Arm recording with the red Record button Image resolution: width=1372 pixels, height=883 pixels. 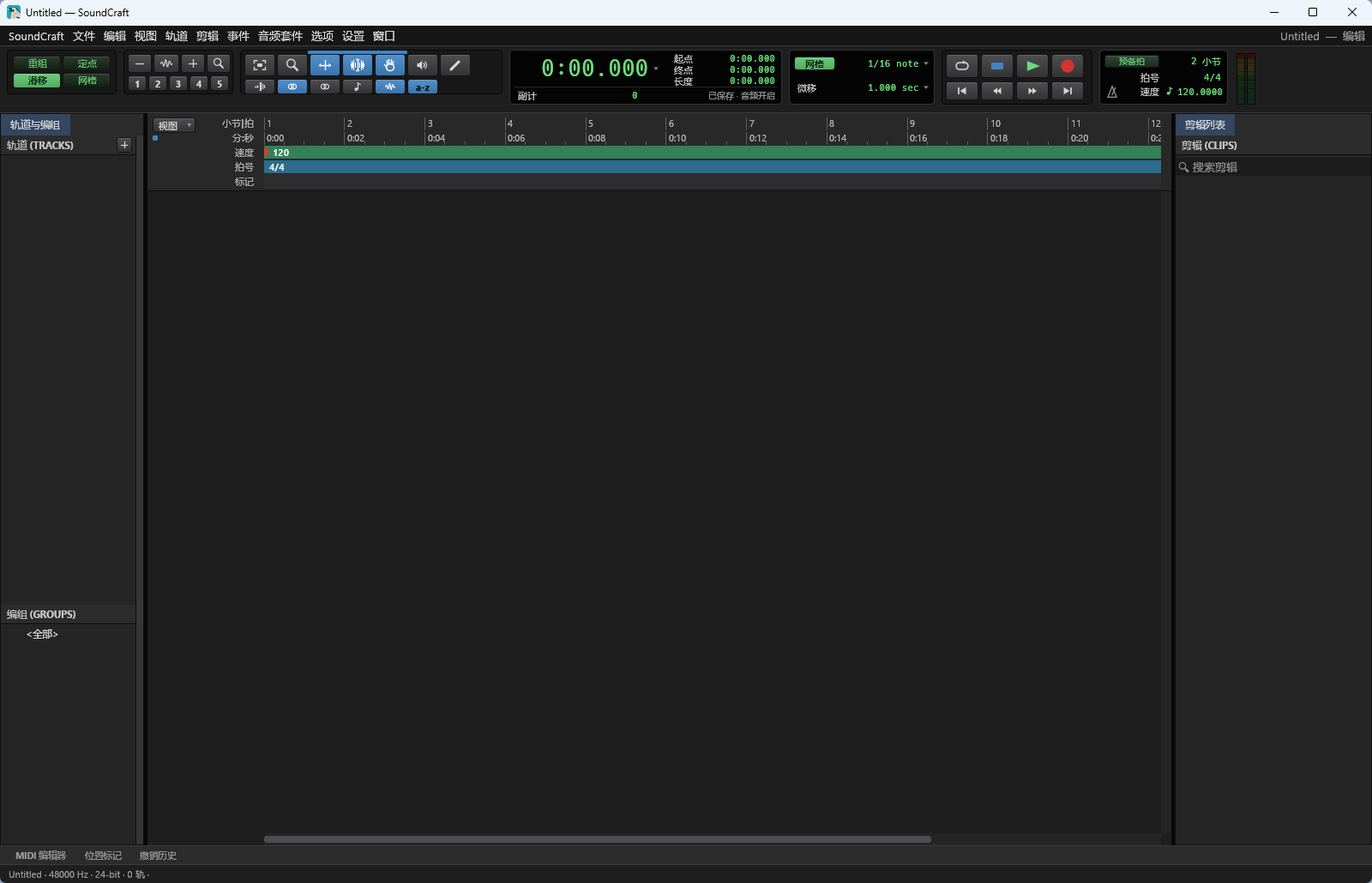pos(1068,66)
